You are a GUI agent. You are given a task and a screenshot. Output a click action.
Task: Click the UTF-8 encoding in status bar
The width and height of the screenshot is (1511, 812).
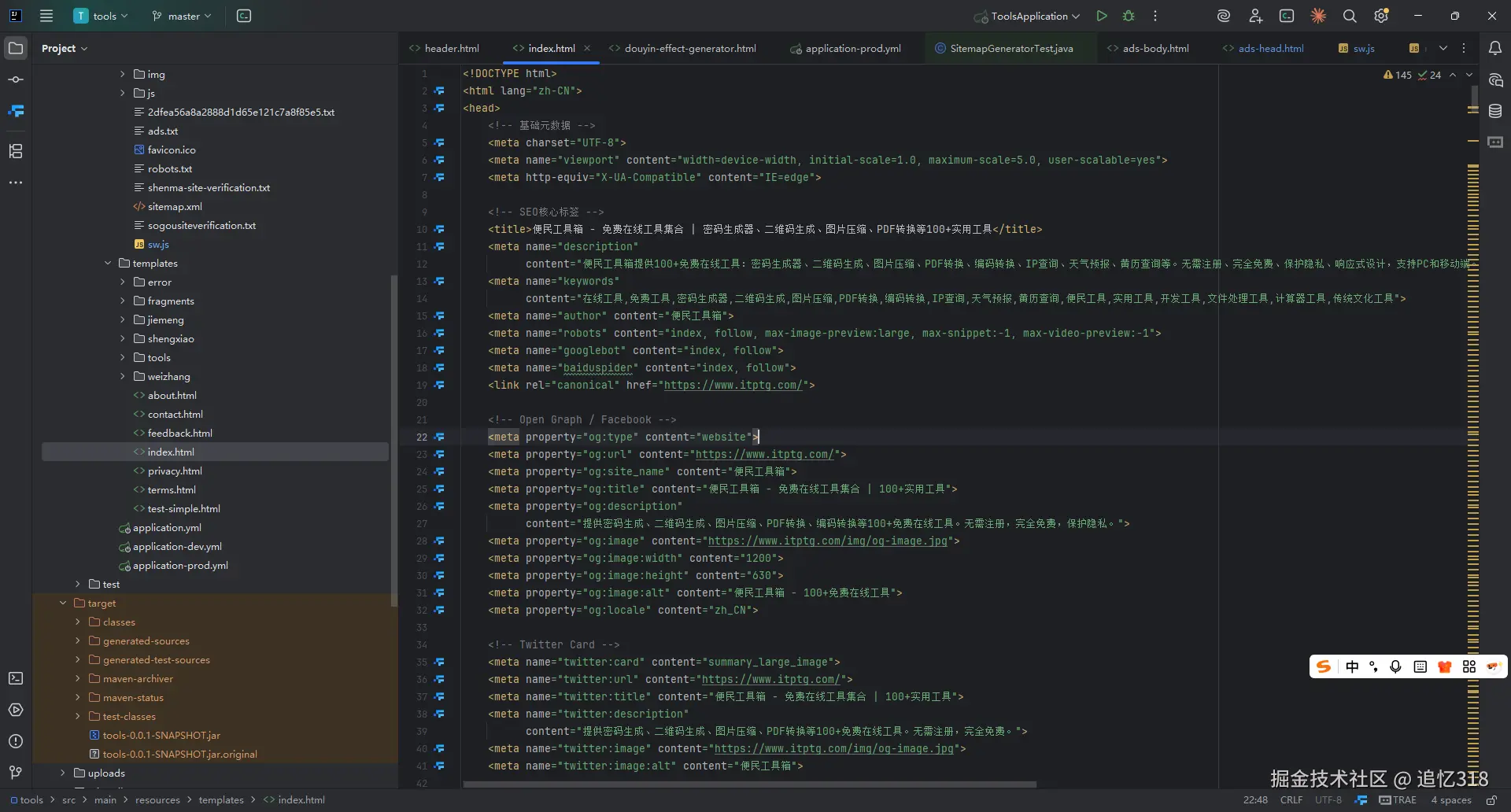pyautogui.click(x=1328, y=800)
